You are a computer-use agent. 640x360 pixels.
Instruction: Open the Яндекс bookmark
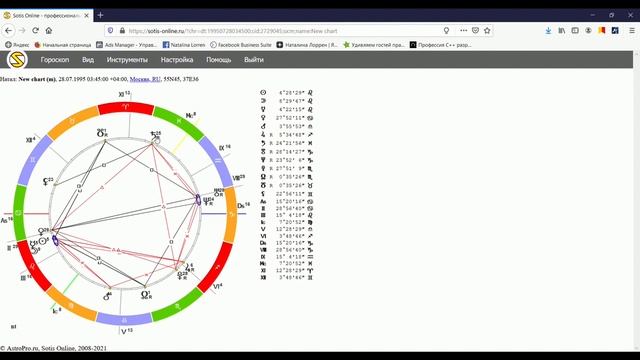coord(17,45)
